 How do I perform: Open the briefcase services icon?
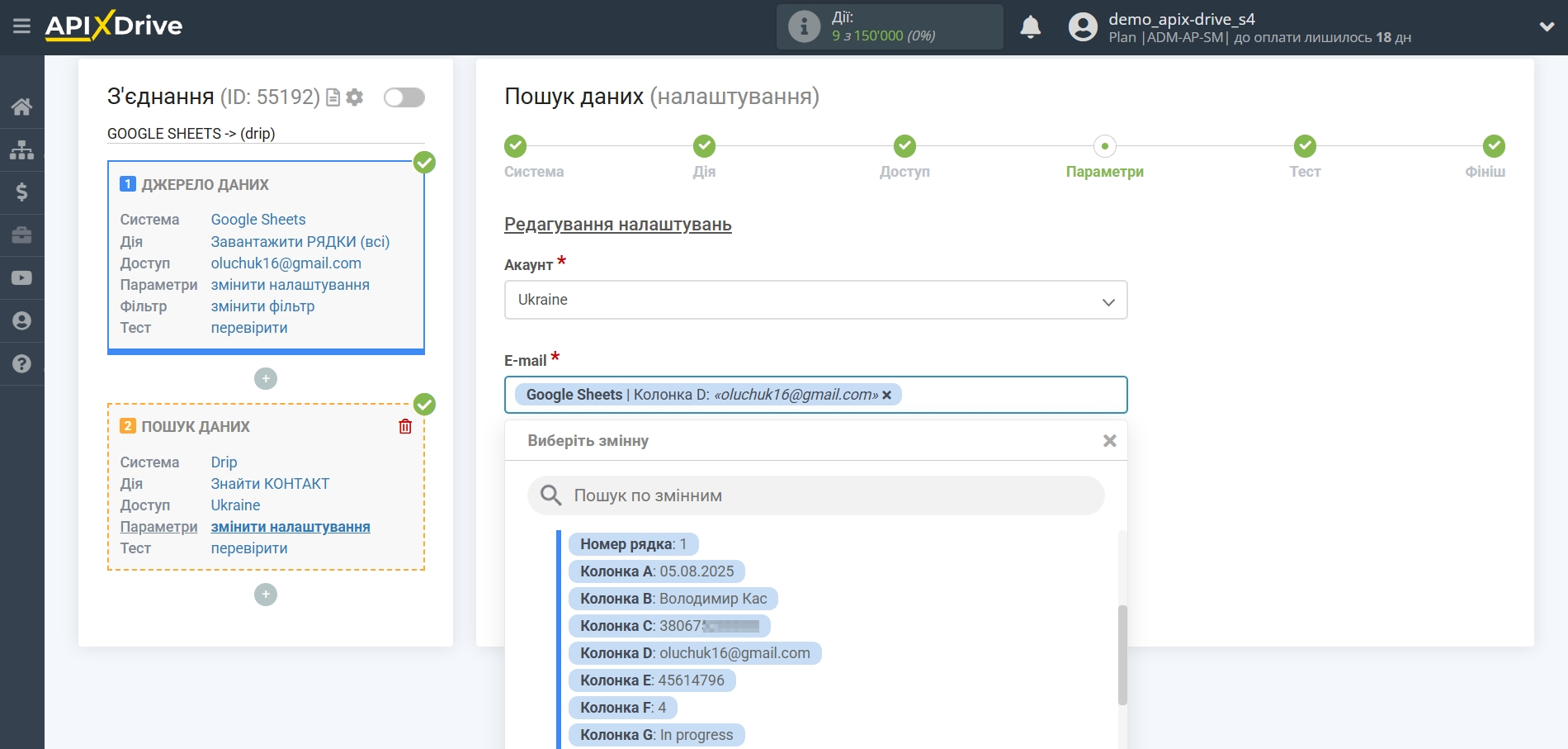(x=22, y=235)
